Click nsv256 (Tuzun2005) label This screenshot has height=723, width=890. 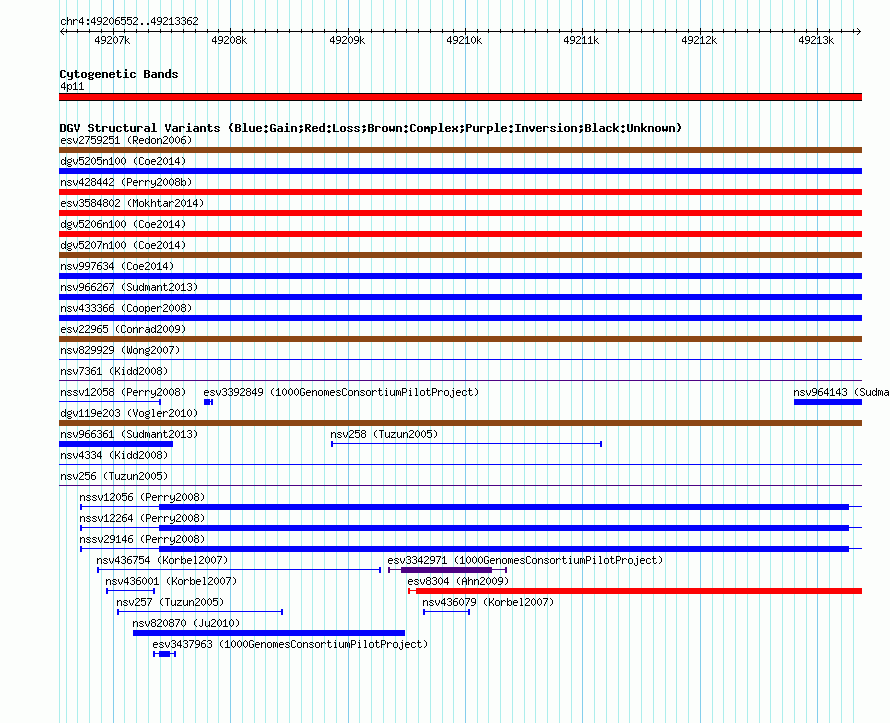114,476
